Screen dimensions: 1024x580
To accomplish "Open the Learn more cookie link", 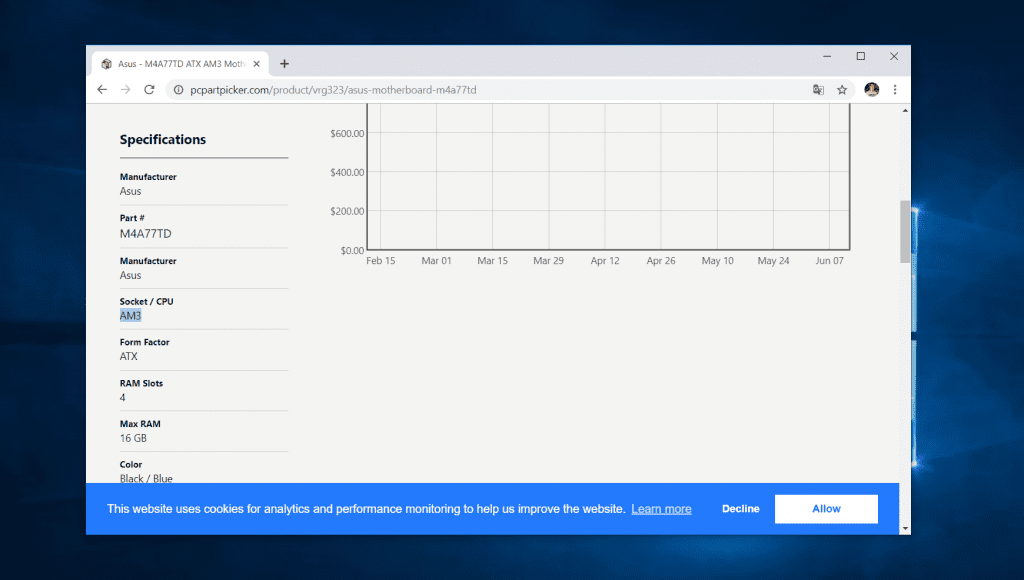I will 661,509.
